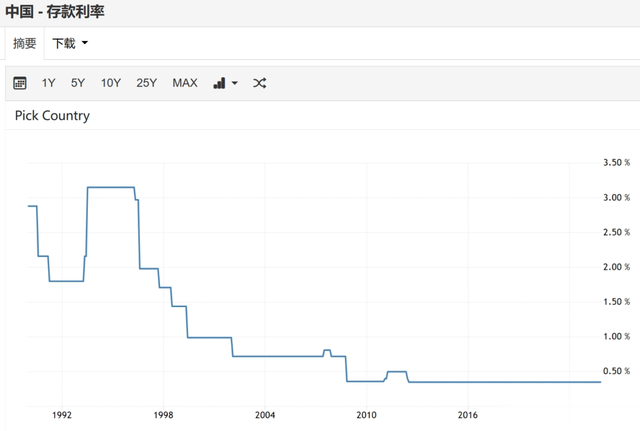The image size is (640, 431).
Task: Open the calendar date range picker
Action: click(x=20, y=83)
